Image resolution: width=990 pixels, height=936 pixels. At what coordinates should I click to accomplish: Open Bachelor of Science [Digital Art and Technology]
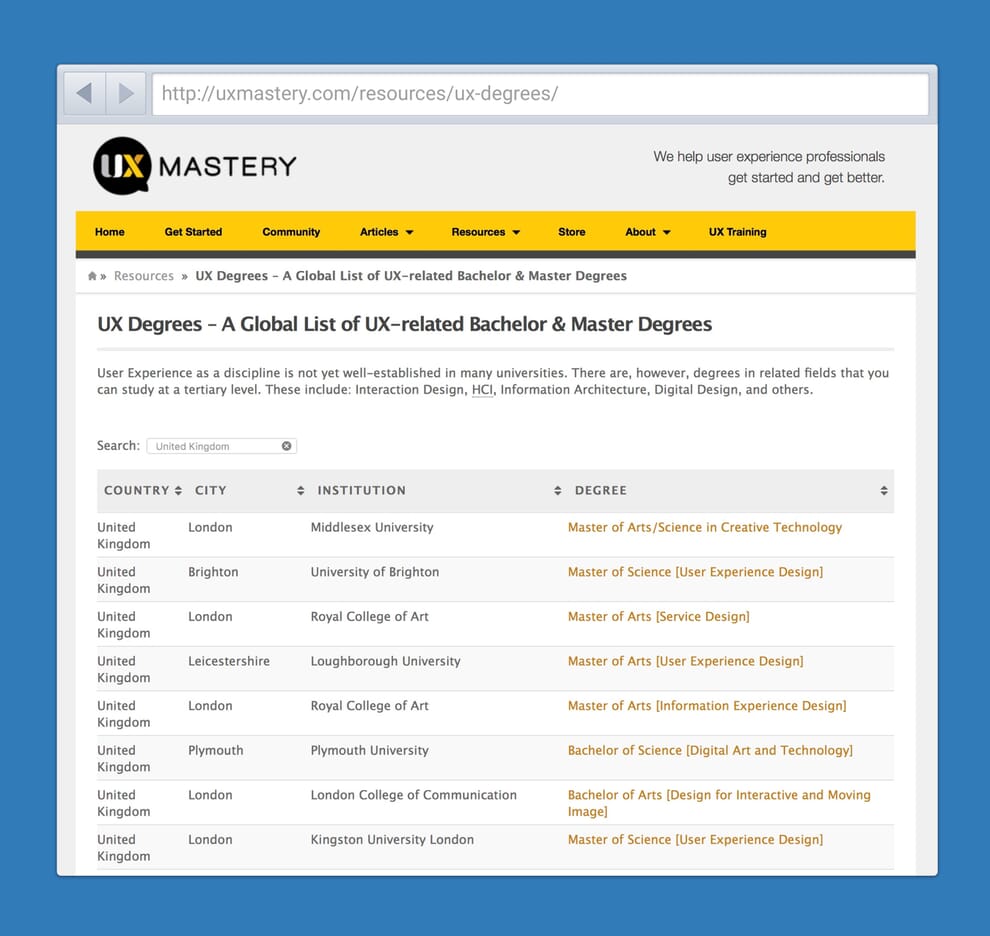(710, 750)
